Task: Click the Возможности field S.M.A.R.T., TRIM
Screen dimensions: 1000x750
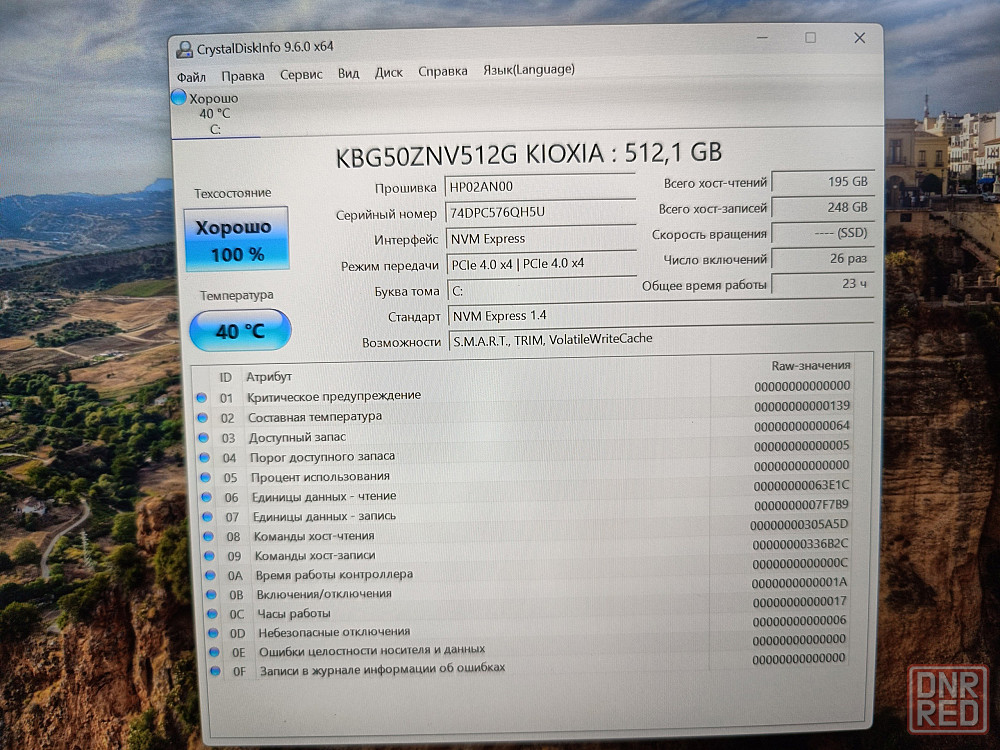Action: (661, 339)
